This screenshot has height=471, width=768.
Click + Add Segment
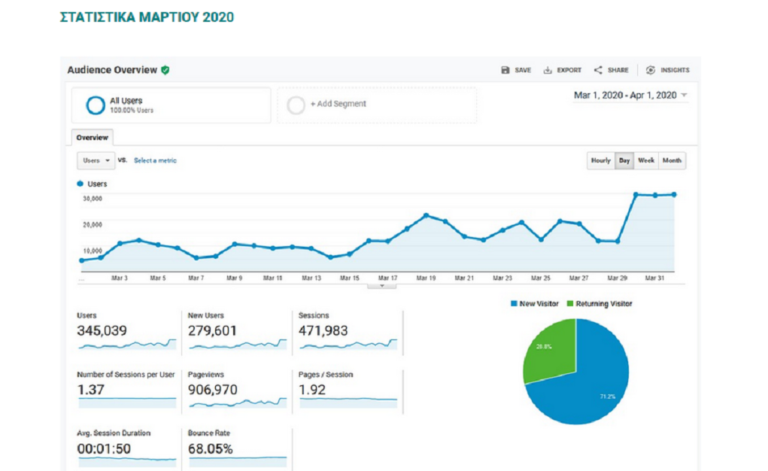(x=338, y=104)
